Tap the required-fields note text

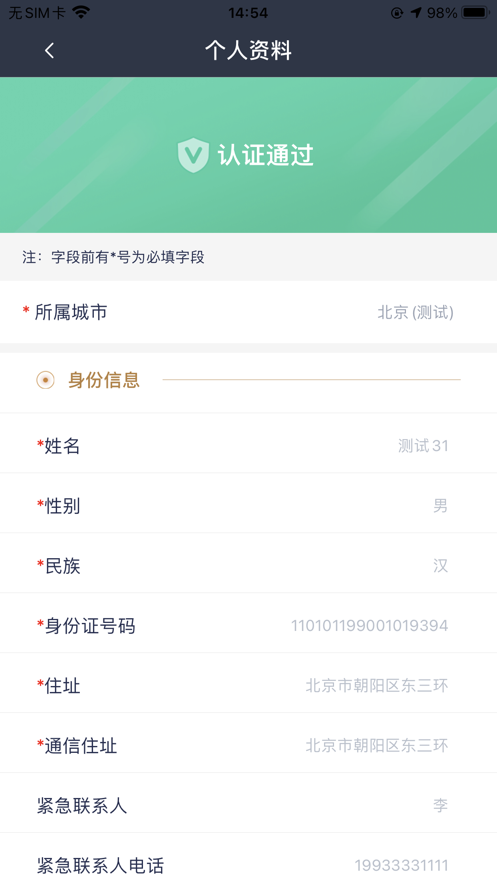113,257
